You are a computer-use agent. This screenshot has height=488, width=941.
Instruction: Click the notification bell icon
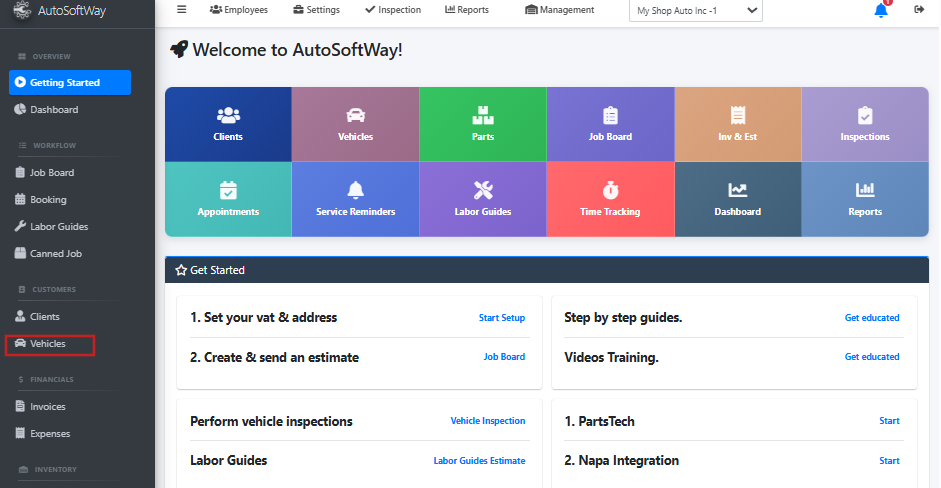(x=880, y=11)
